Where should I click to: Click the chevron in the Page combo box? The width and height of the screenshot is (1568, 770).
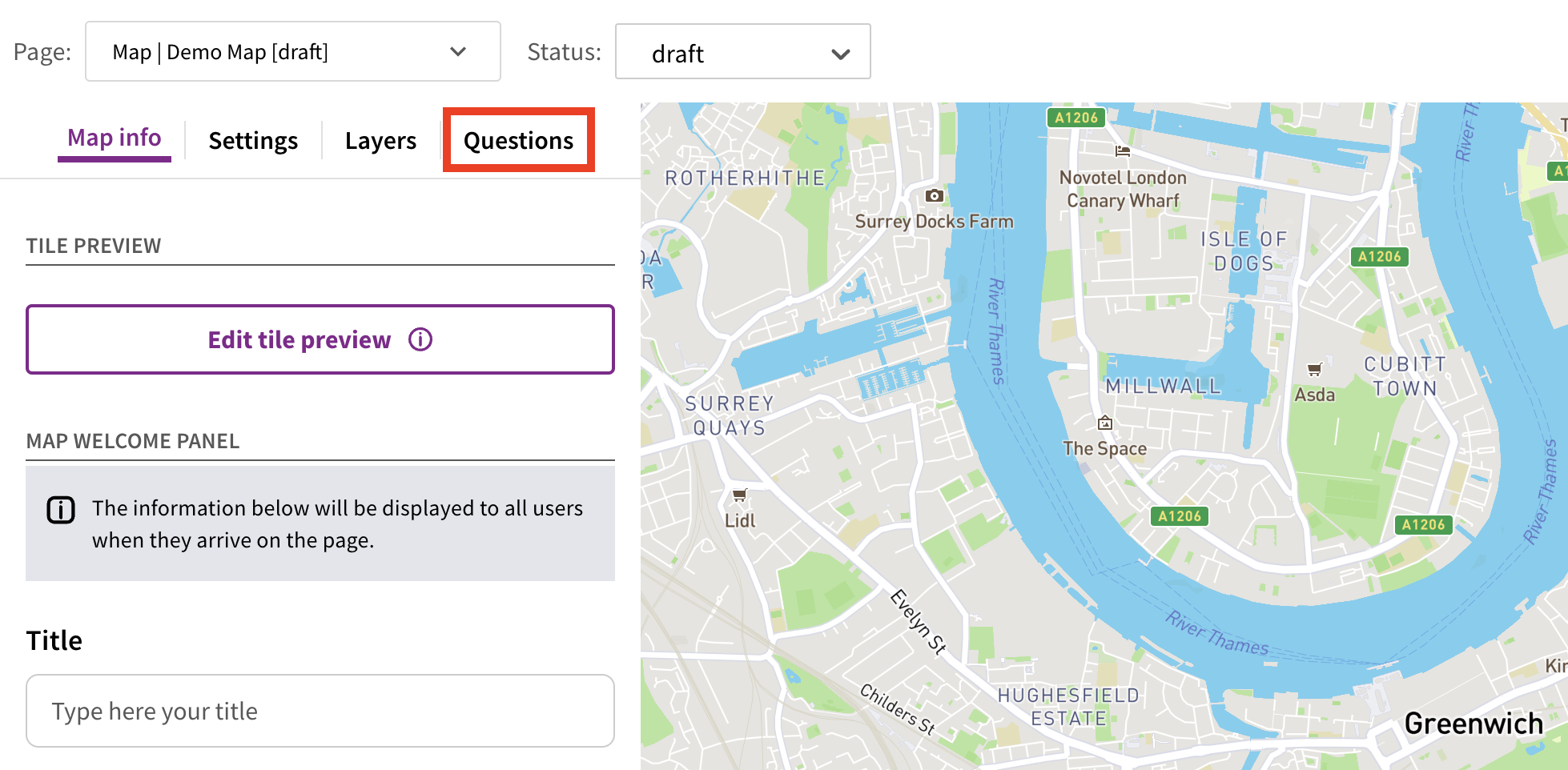coord(458,52)
